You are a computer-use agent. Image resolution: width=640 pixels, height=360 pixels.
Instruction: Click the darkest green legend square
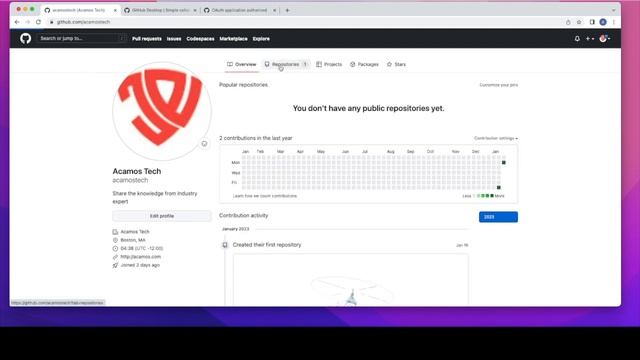pos(492,196)
